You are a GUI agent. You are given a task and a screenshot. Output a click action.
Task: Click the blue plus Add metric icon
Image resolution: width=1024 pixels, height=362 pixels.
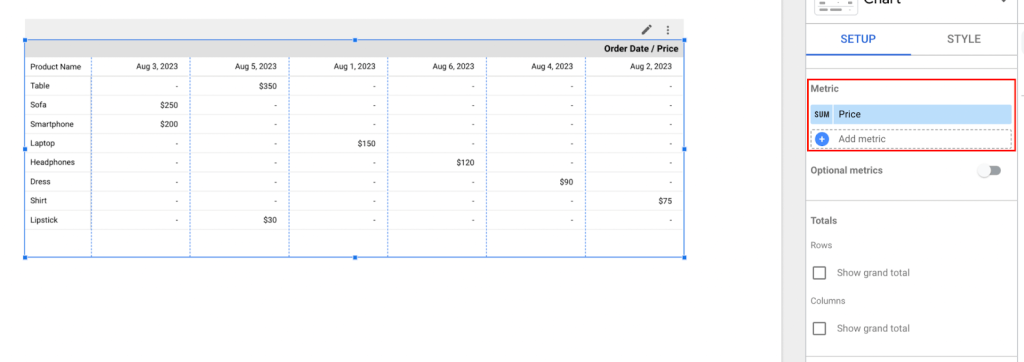tap(822, 139)
